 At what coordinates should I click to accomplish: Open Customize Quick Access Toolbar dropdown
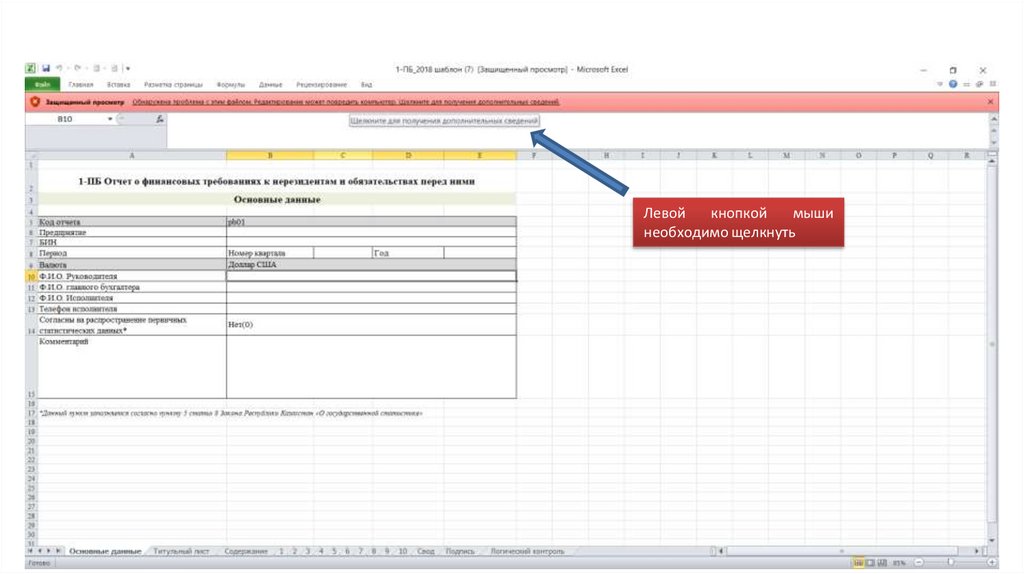128,69
